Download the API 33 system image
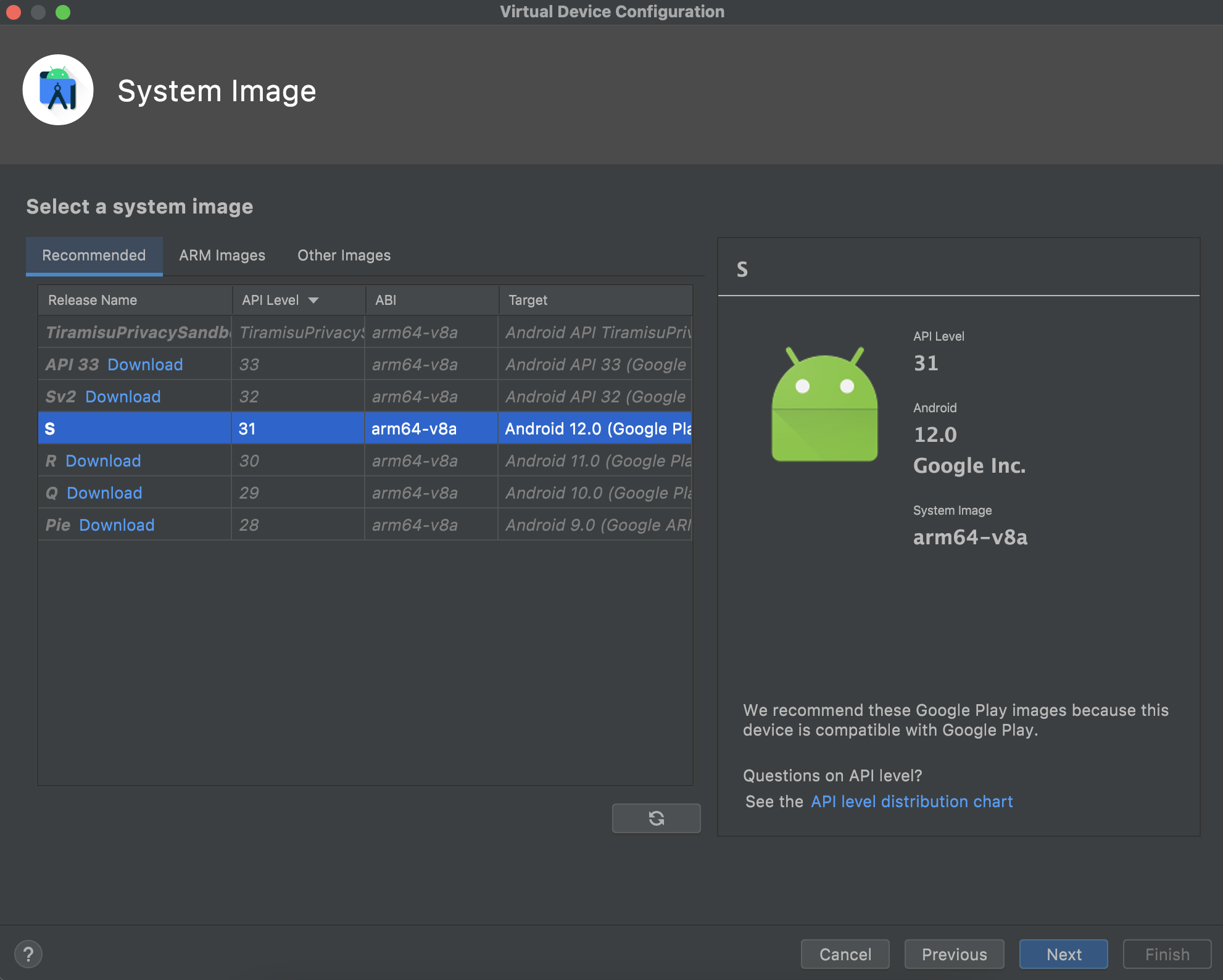The width and height of the screenshot is (1223, 980). 145,365
